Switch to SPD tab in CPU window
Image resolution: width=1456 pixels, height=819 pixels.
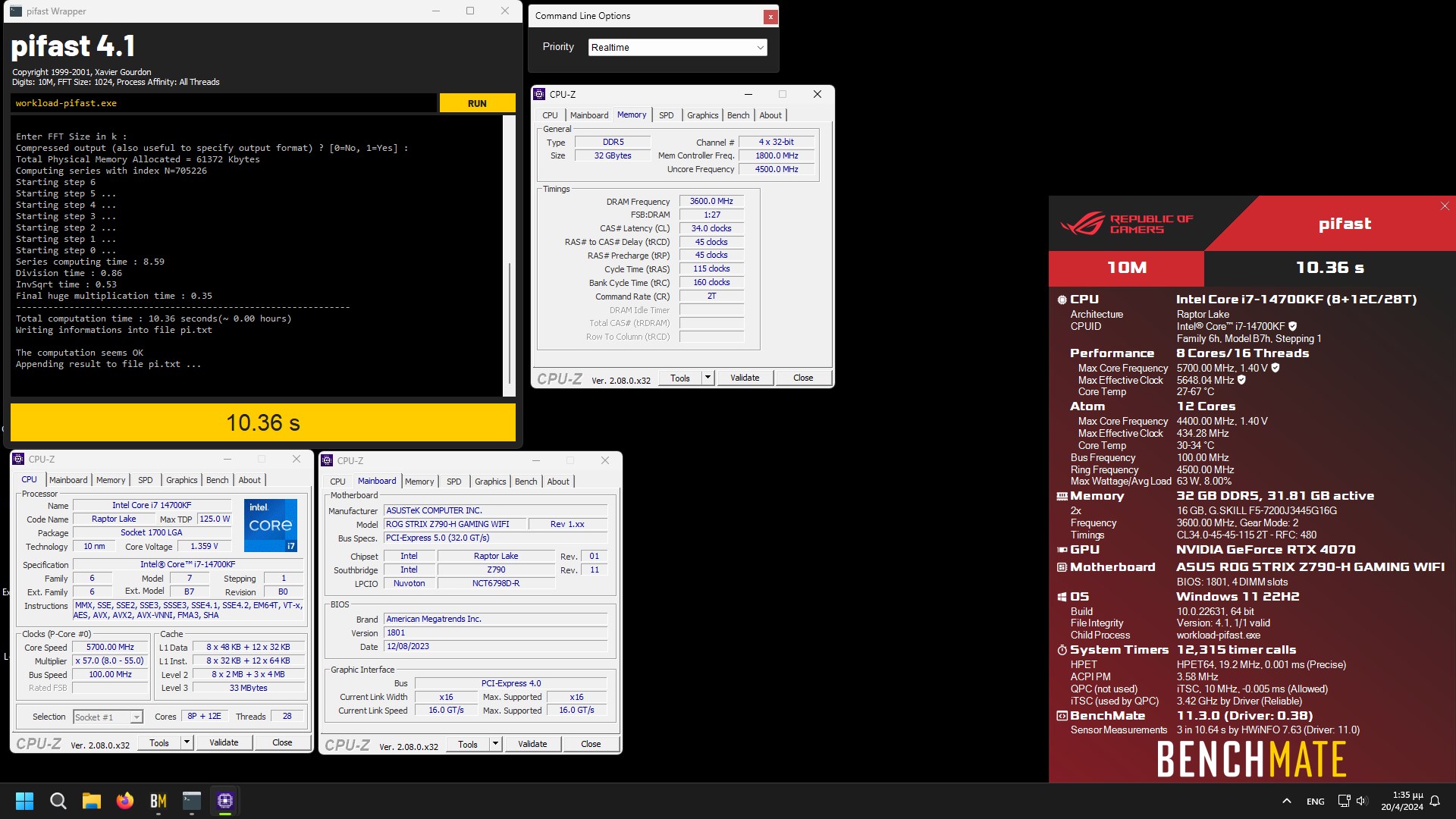pos(145,480)
